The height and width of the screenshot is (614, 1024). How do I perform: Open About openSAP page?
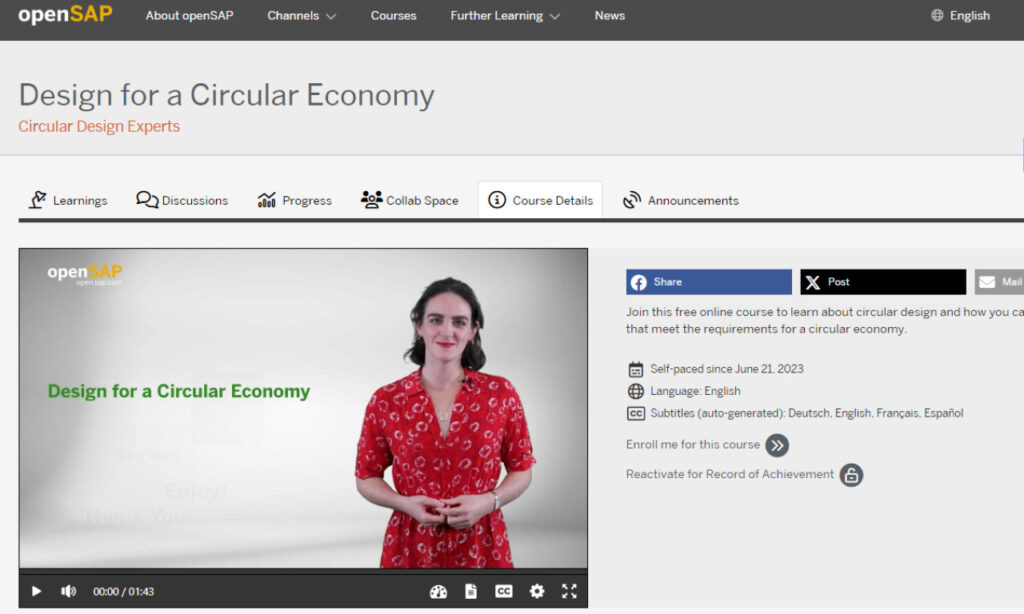189,16
